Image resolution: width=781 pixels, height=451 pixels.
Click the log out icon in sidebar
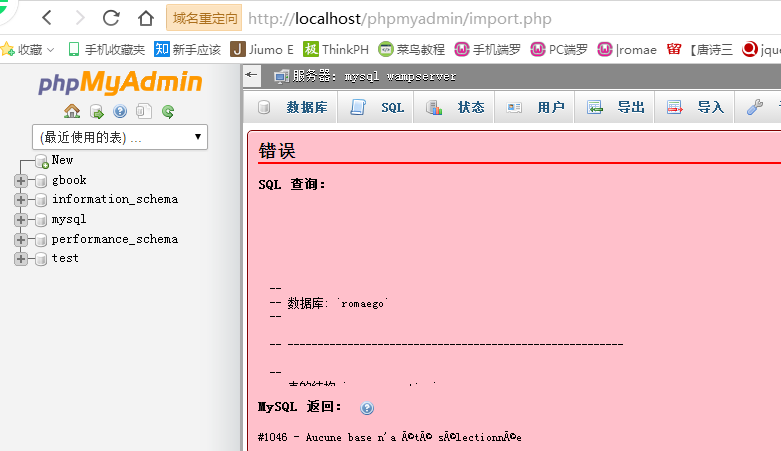[x=96, y=111]
